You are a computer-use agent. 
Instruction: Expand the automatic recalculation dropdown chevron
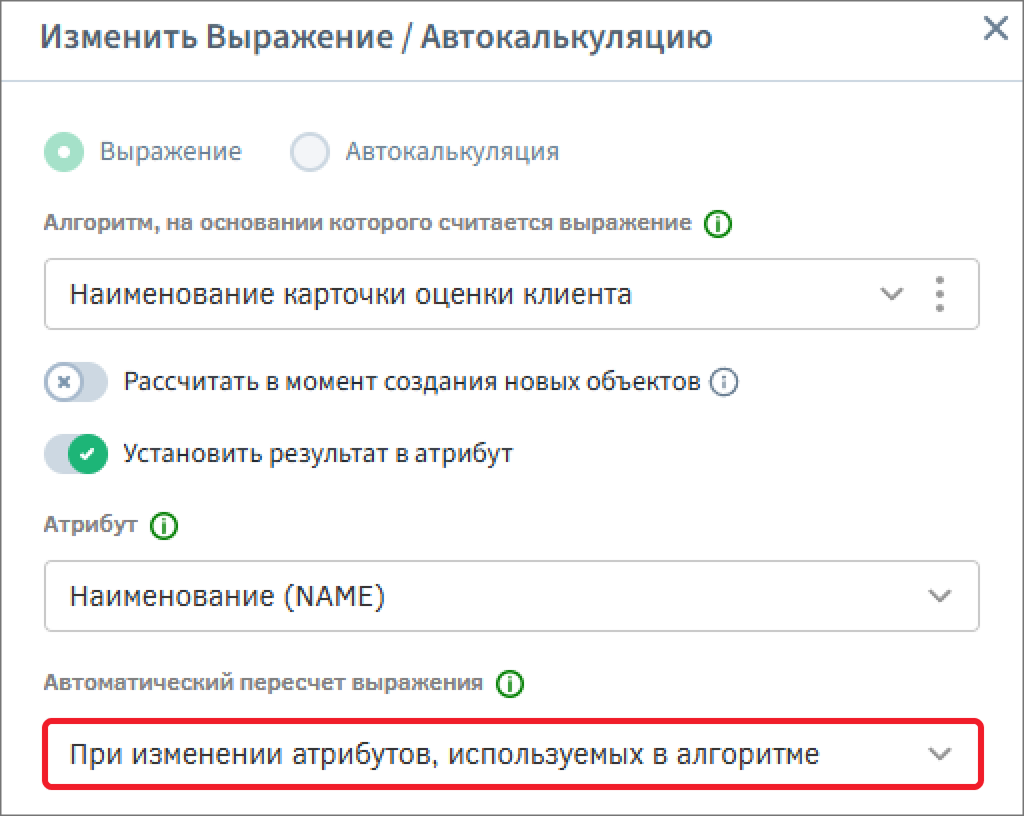click(x=939, y=754)
